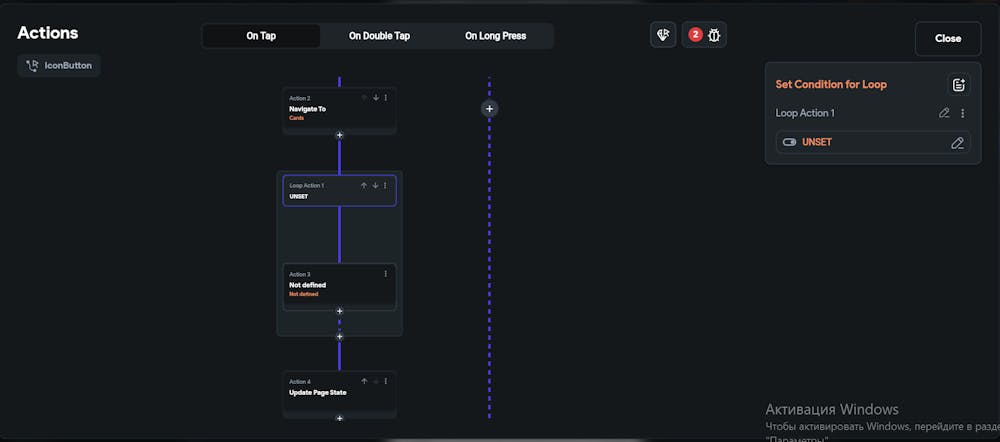The height and width of the screenshot is (442, 1000).
Task: Move Loop Action 1 up
Action: click(x=364, y=185)
